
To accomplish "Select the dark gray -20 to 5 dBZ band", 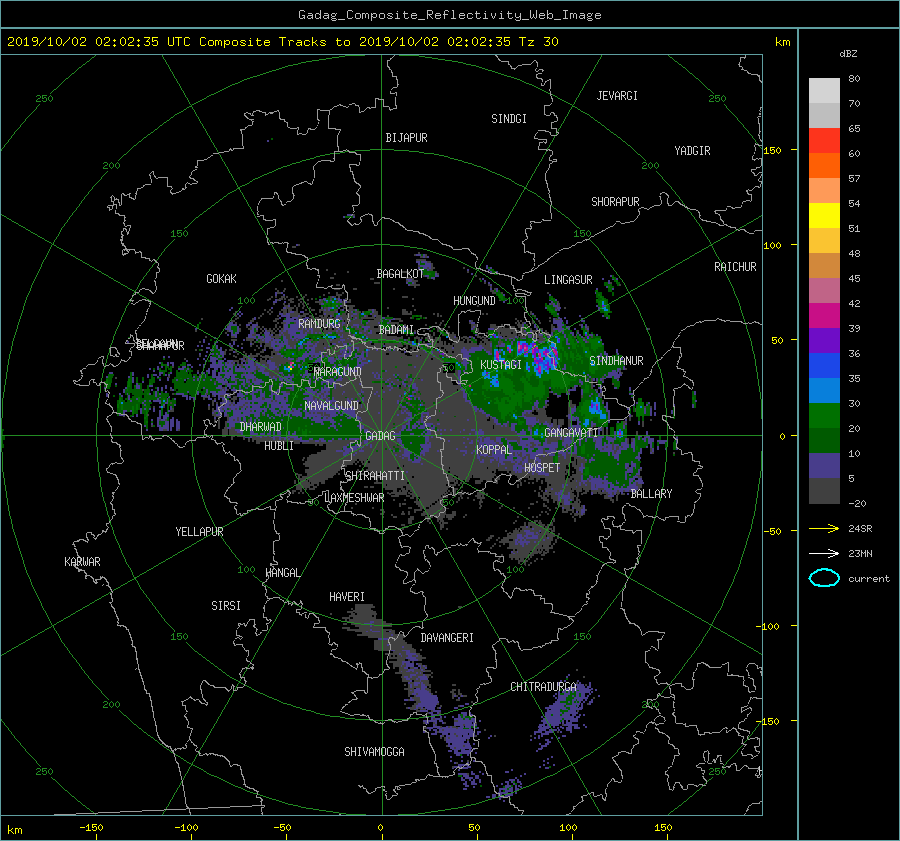I will click(824, 490).
